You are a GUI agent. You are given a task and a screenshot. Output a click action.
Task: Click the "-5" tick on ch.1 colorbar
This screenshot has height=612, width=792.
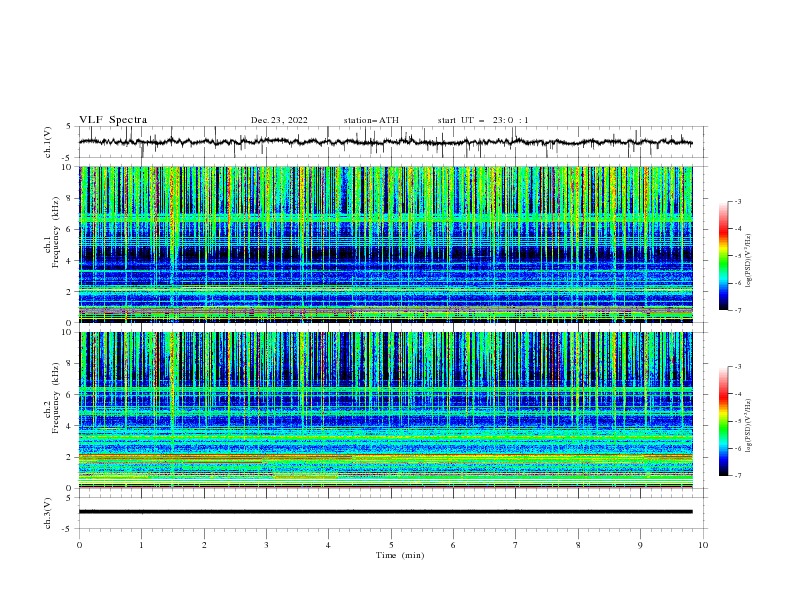point(738,256)
